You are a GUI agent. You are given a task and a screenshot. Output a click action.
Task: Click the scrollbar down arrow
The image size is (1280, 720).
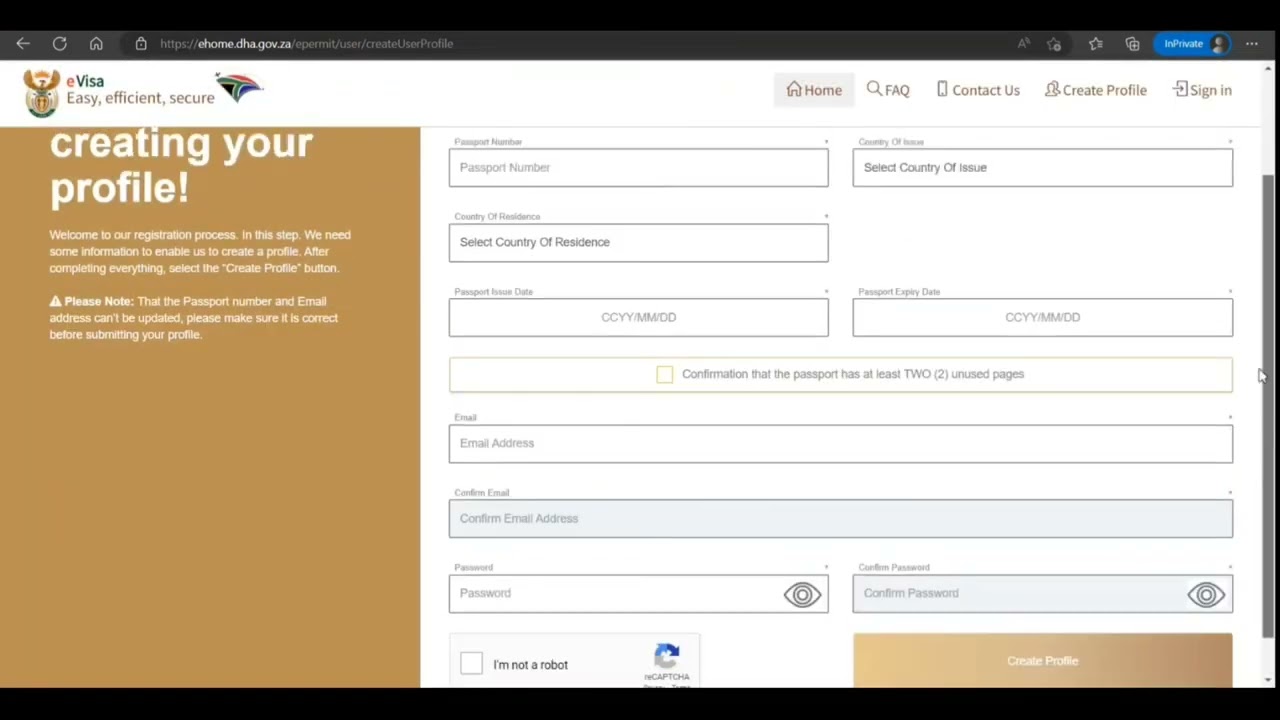(x=1269, y=680)
